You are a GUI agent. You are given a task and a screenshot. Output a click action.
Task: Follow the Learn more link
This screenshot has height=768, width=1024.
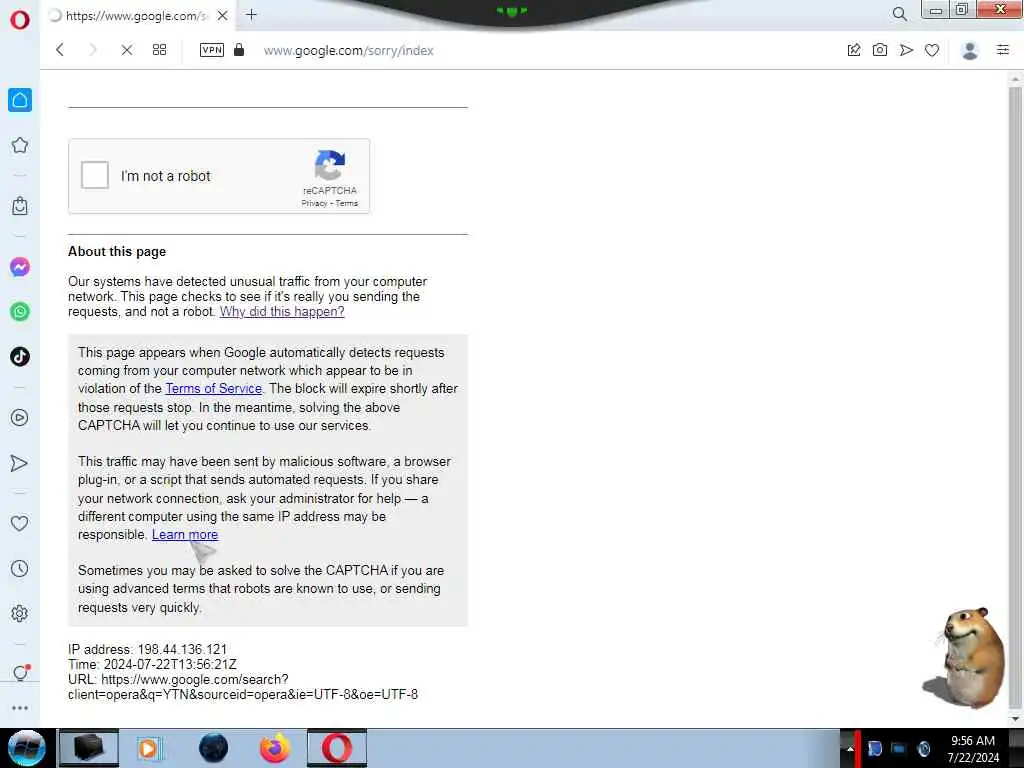(x=185, y=534)
